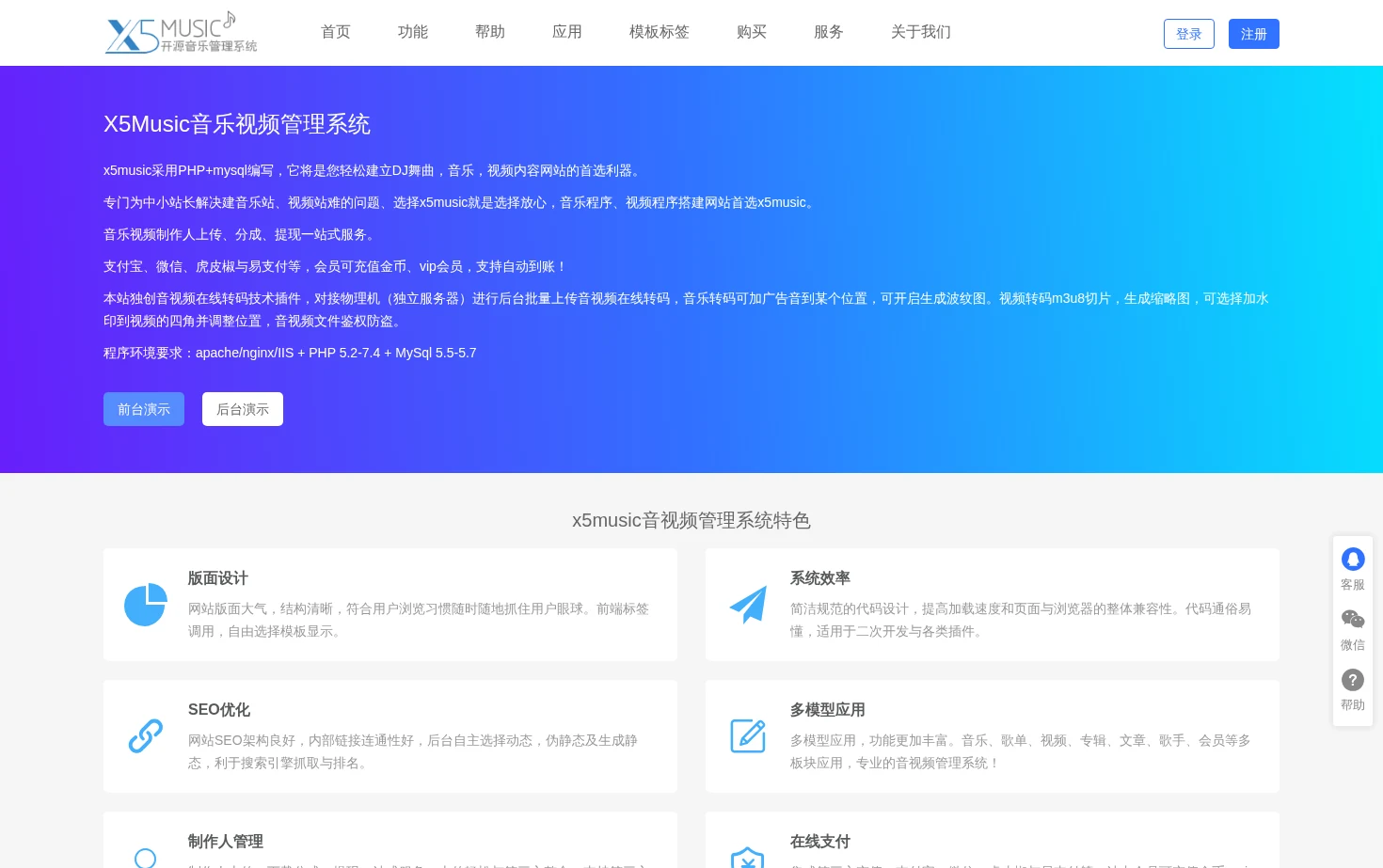Click the SEO优化 chain link icon

click(146, 736)
